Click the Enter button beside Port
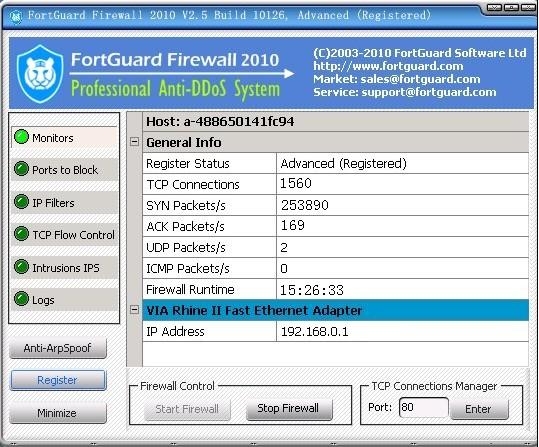This screenshot has width=539, height=447. click(479, 409)
